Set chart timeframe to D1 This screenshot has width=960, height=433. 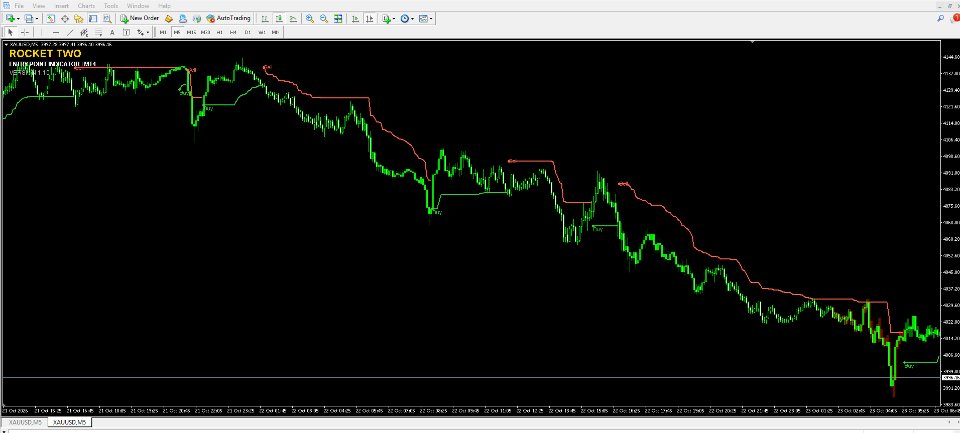click(247, 32)
